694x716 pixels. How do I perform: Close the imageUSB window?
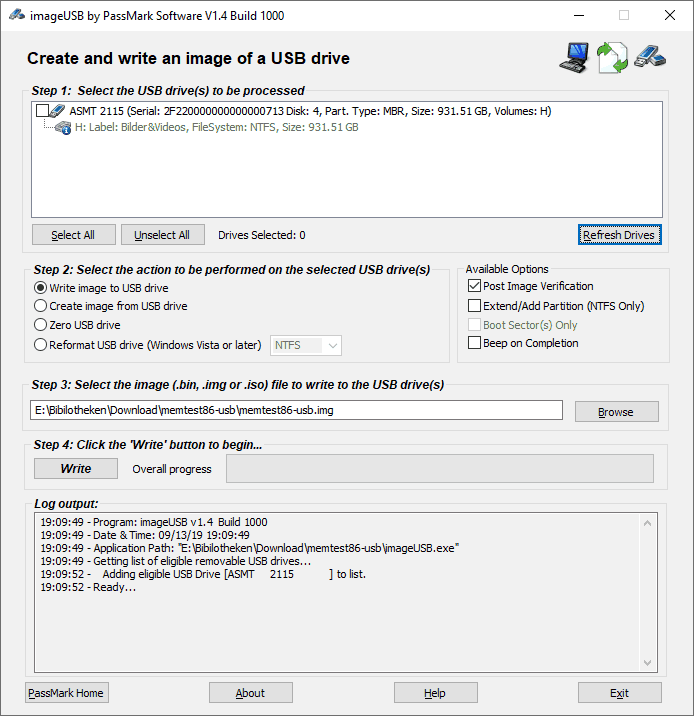(x=670, y=15)
